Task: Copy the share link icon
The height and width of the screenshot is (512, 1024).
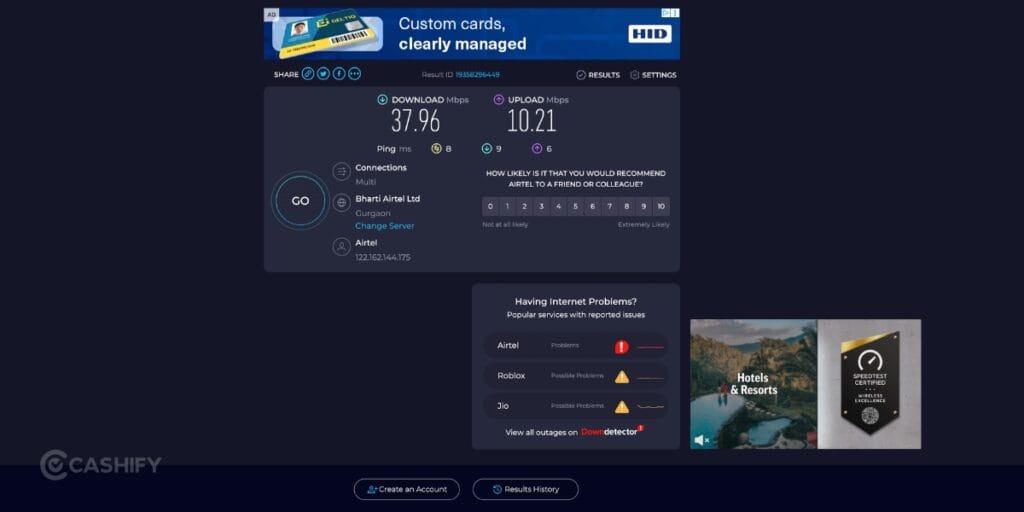Action: pos(308,74)
